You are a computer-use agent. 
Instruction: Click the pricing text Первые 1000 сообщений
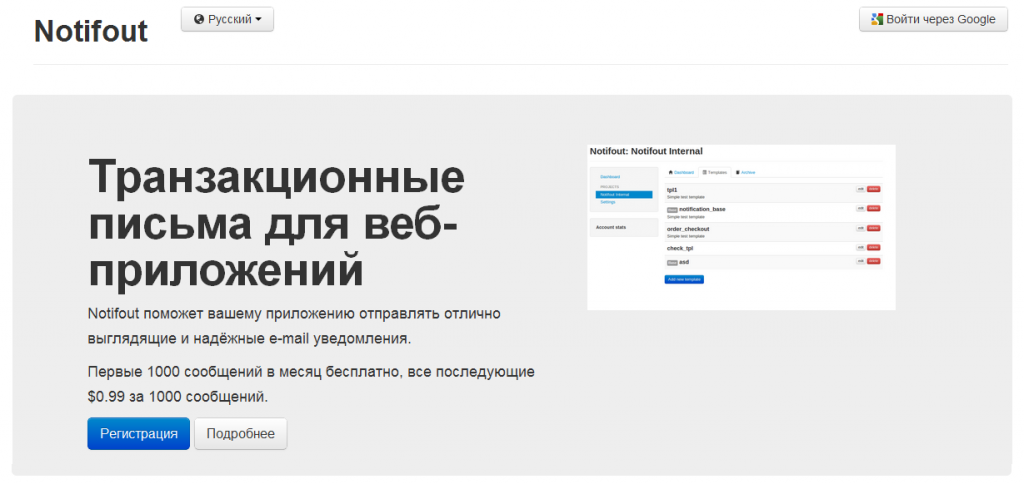point(311,384)
